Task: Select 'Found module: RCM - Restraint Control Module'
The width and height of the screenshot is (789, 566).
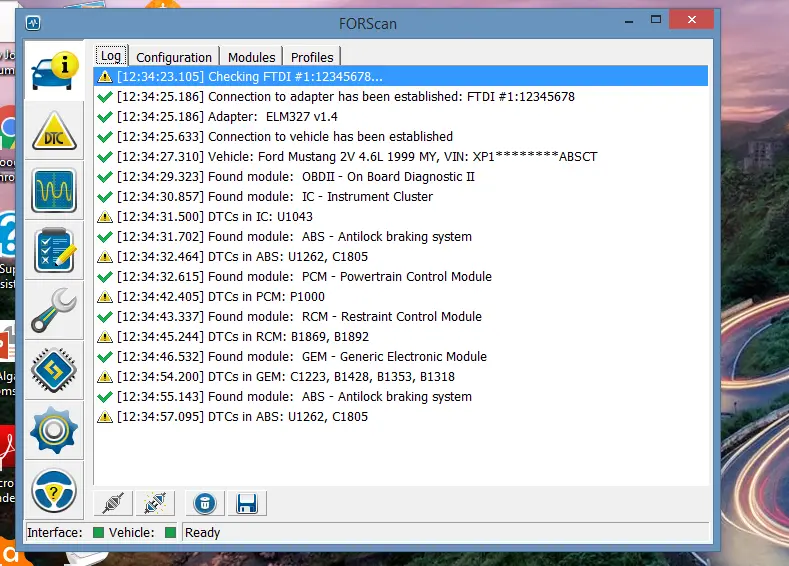Action: (x=401, y=316)
